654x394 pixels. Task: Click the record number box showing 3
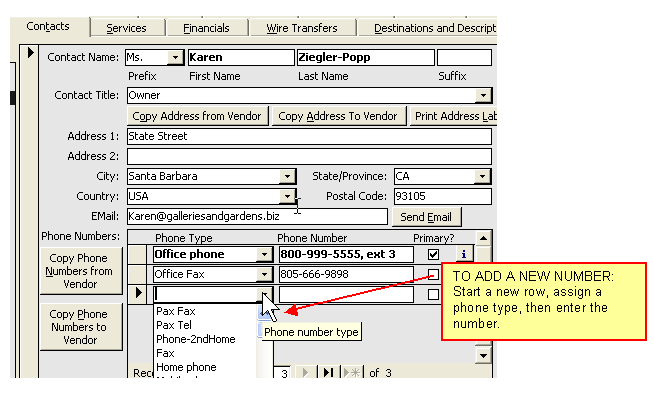(284, 373)
